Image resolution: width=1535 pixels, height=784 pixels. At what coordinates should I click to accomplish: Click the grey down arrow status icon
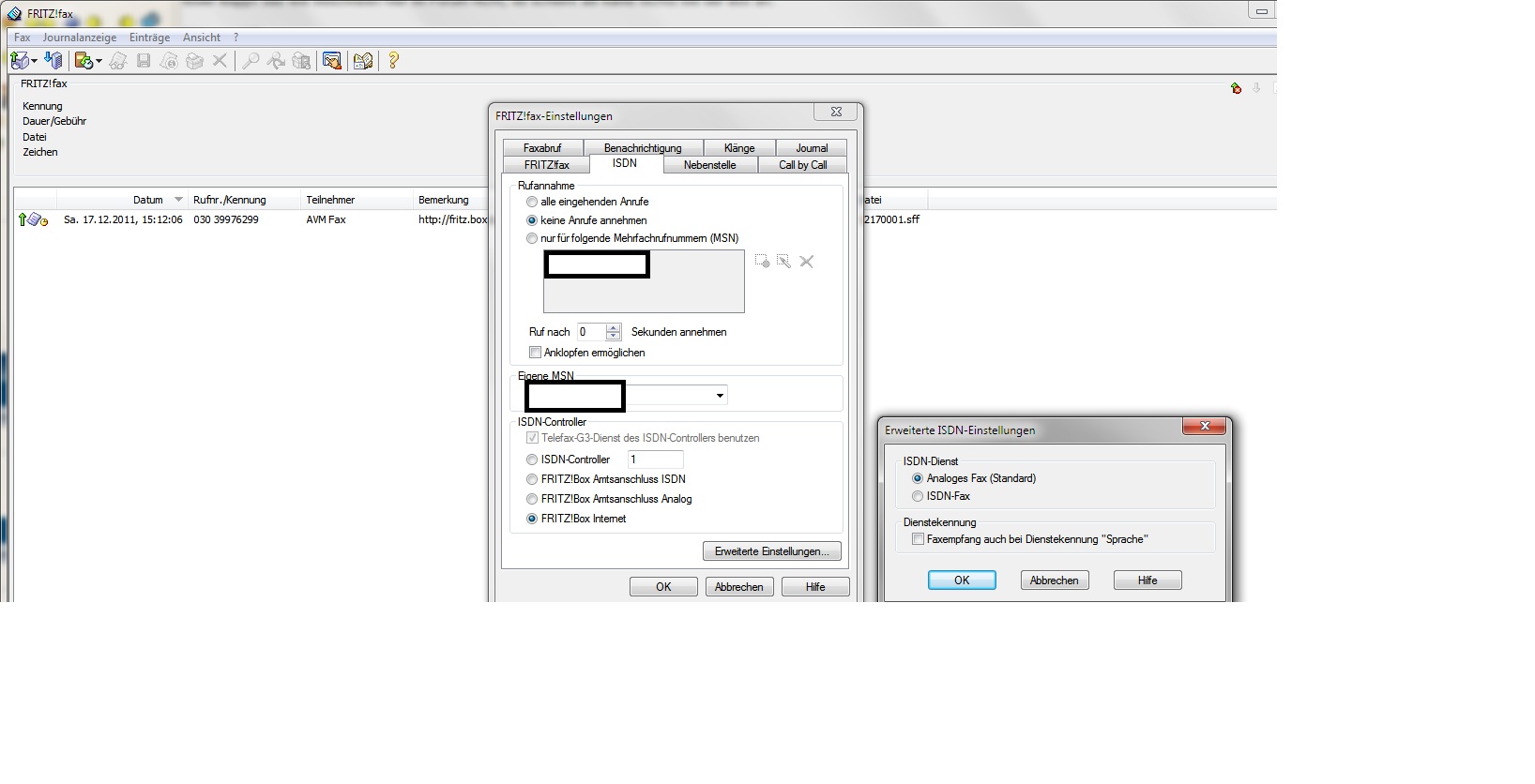[x=1256, y=88]
